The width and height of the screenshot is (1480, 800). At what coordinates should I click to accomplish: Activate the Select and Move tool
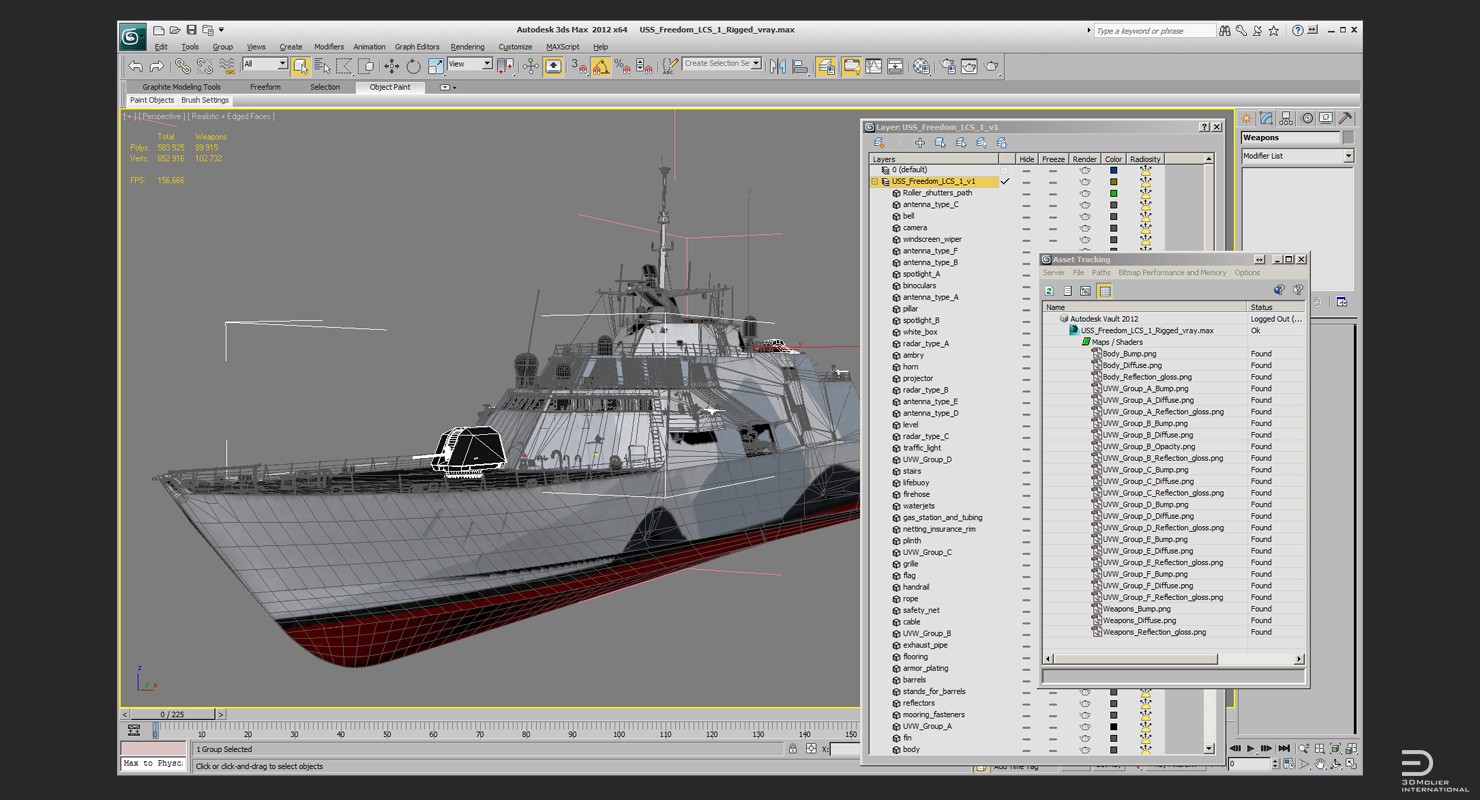(391, 66)
